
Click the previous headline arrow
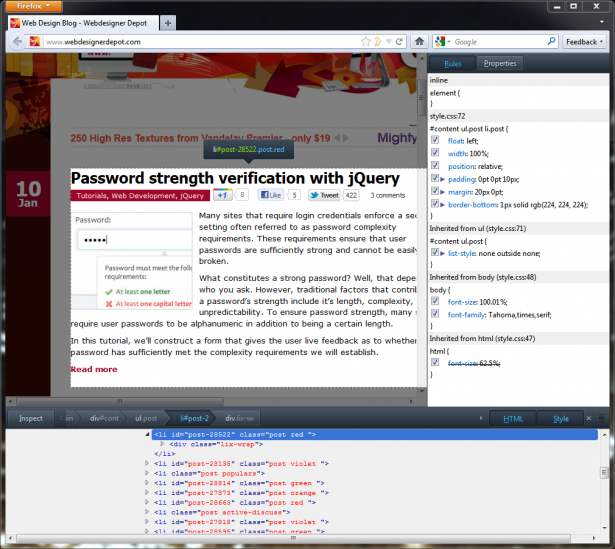[337, 138]
